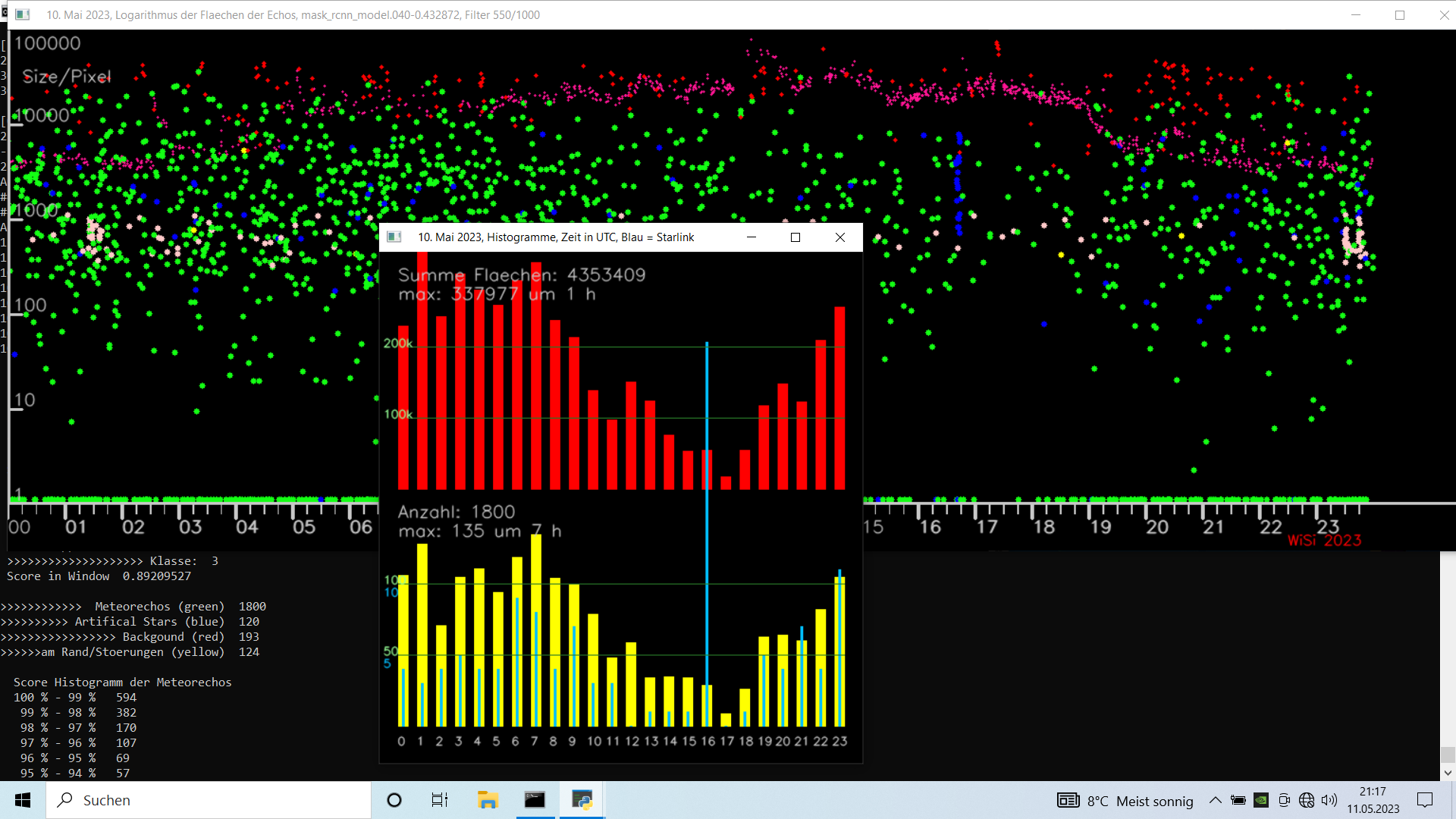Click the 'max: 337977 um 1 h' text
1456x819 pixels.
[497, 293]
